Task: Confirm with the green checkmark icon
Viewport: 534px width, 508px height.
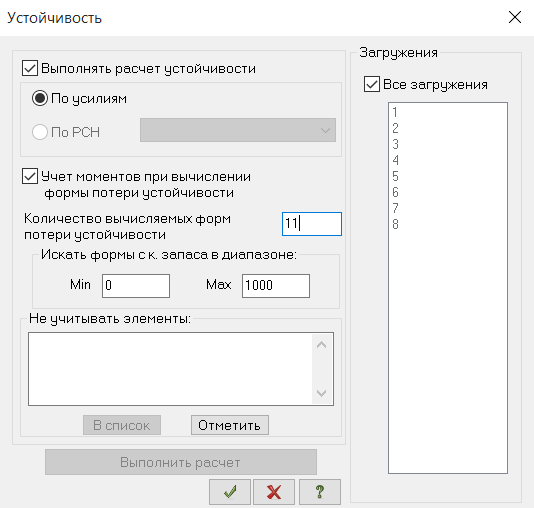Action: tap(230, 492)
